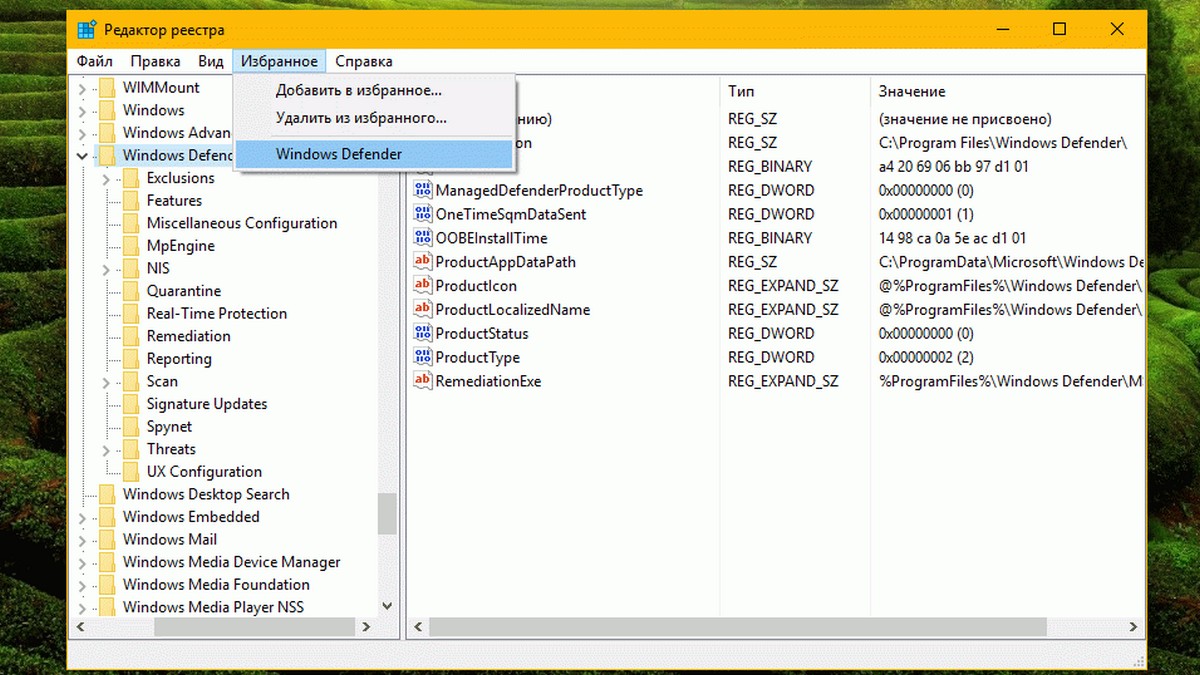Click the RemediationExe string icon

point(422,381)
